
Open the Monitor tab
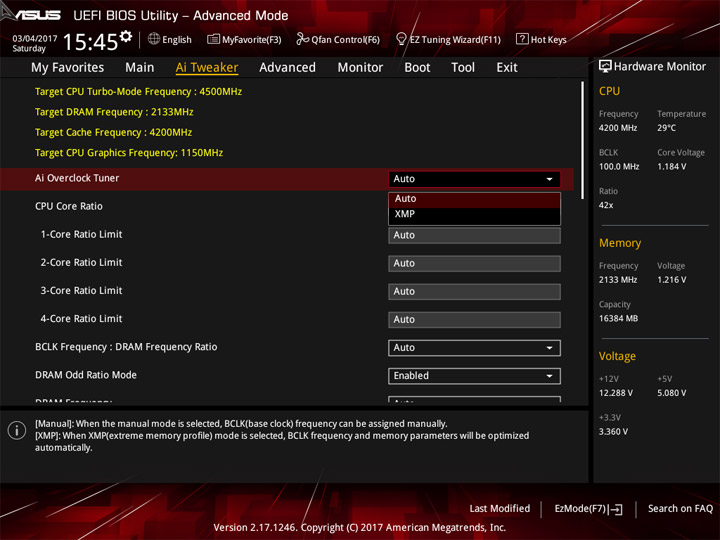(x=360, y=68)
